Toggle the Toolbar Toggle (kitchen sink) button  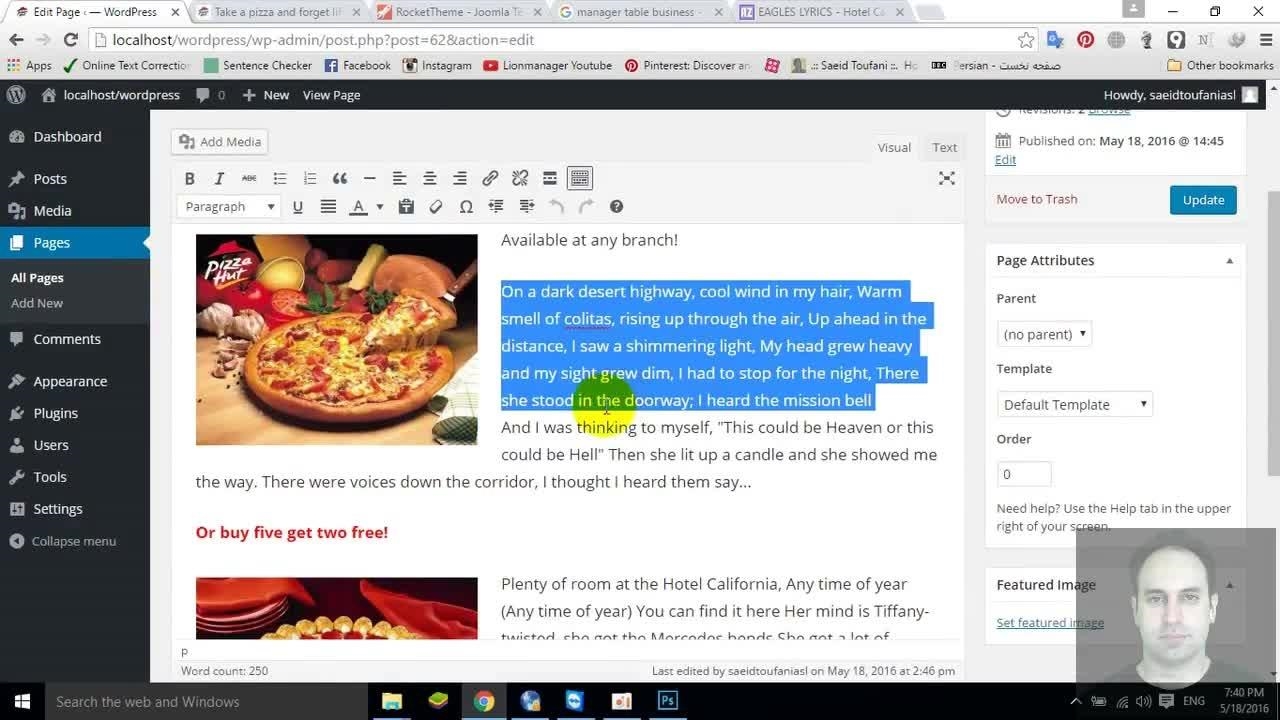click(580, 178)
